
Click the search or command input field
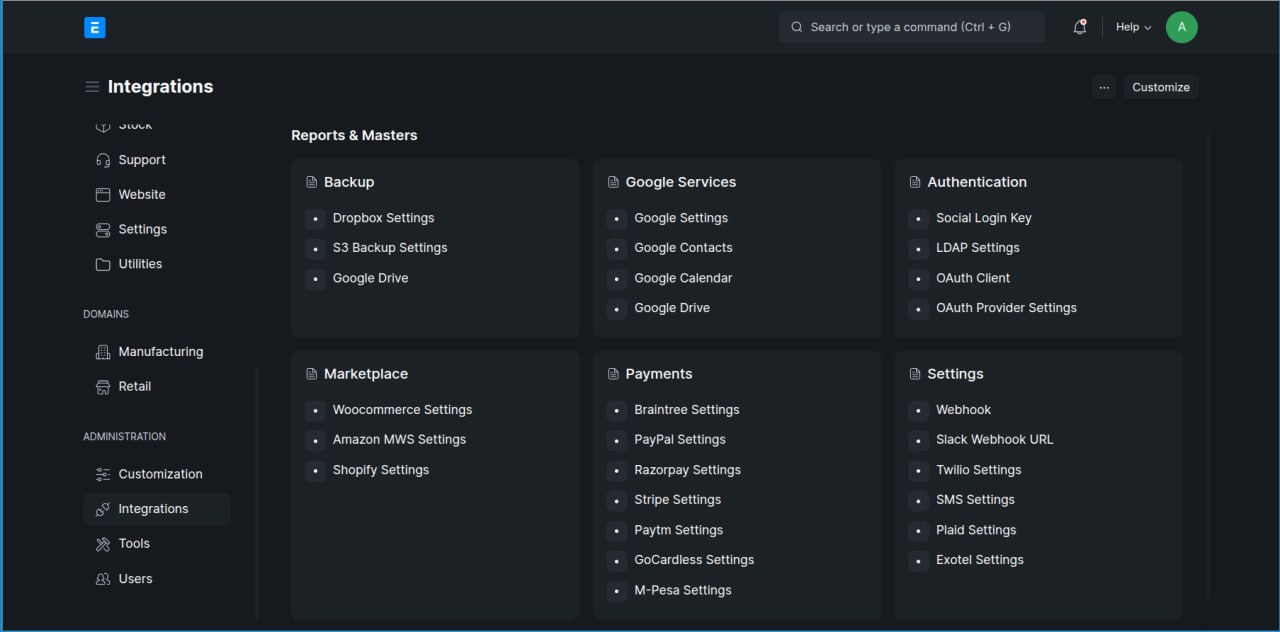(912, 28)
